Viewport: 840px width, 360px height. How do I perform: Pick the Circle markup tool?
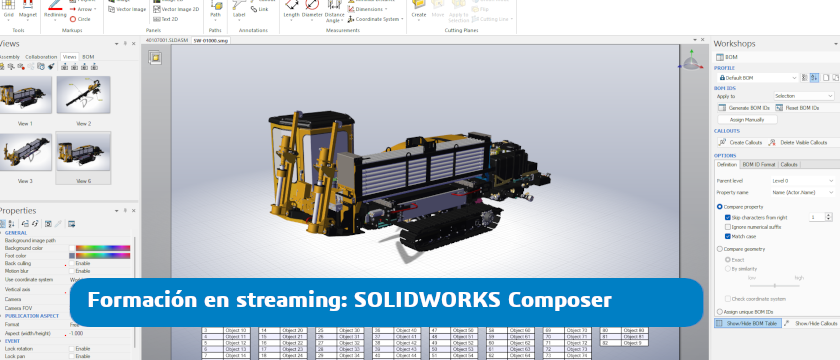[x=80, y=19]
